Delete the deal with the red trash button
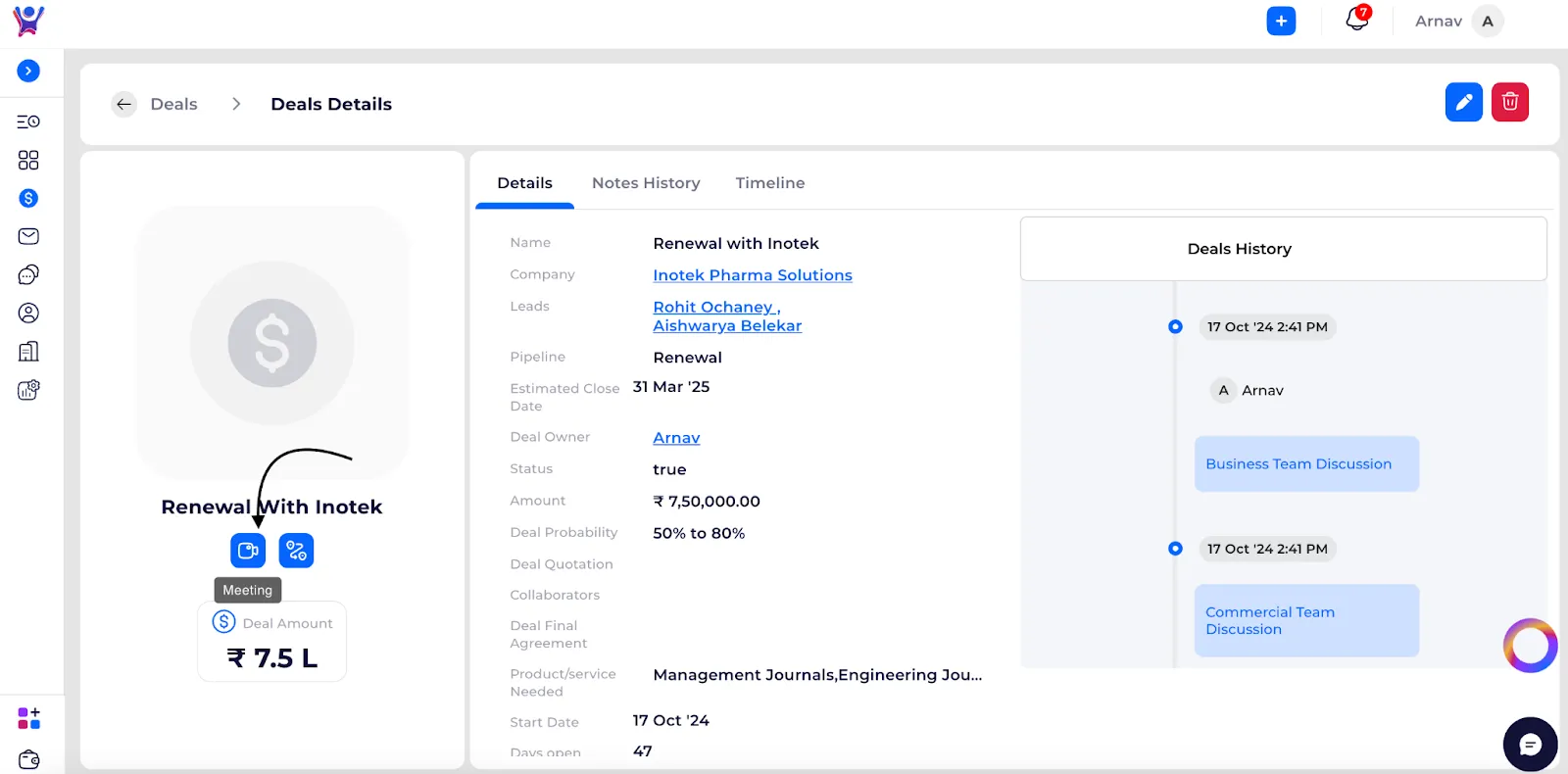The height and width of the screenshot is (774, 1568). 1510,102
